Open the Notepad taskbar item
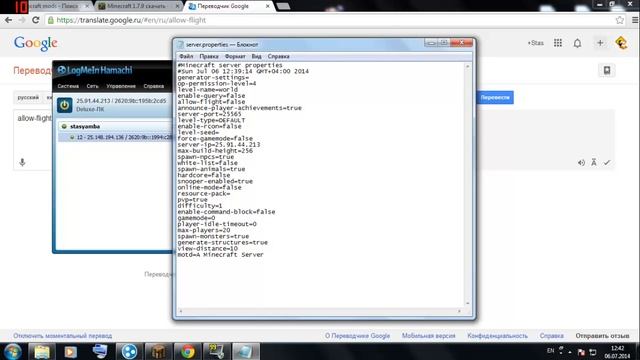640x360 pixels. click(245, 351)
